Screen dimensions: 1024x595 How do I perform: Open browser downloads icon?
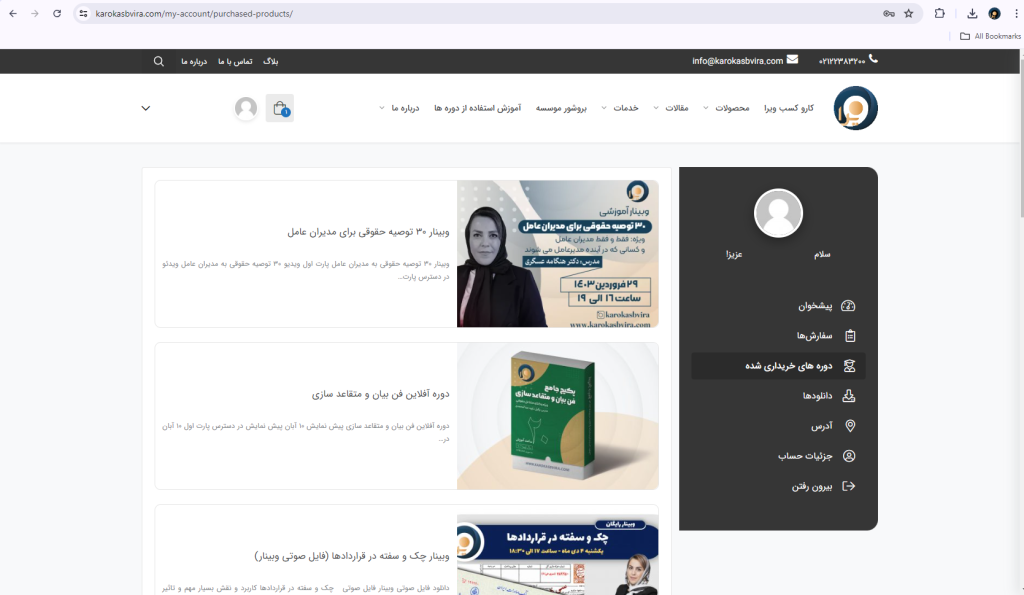click(x=972, y=13)
